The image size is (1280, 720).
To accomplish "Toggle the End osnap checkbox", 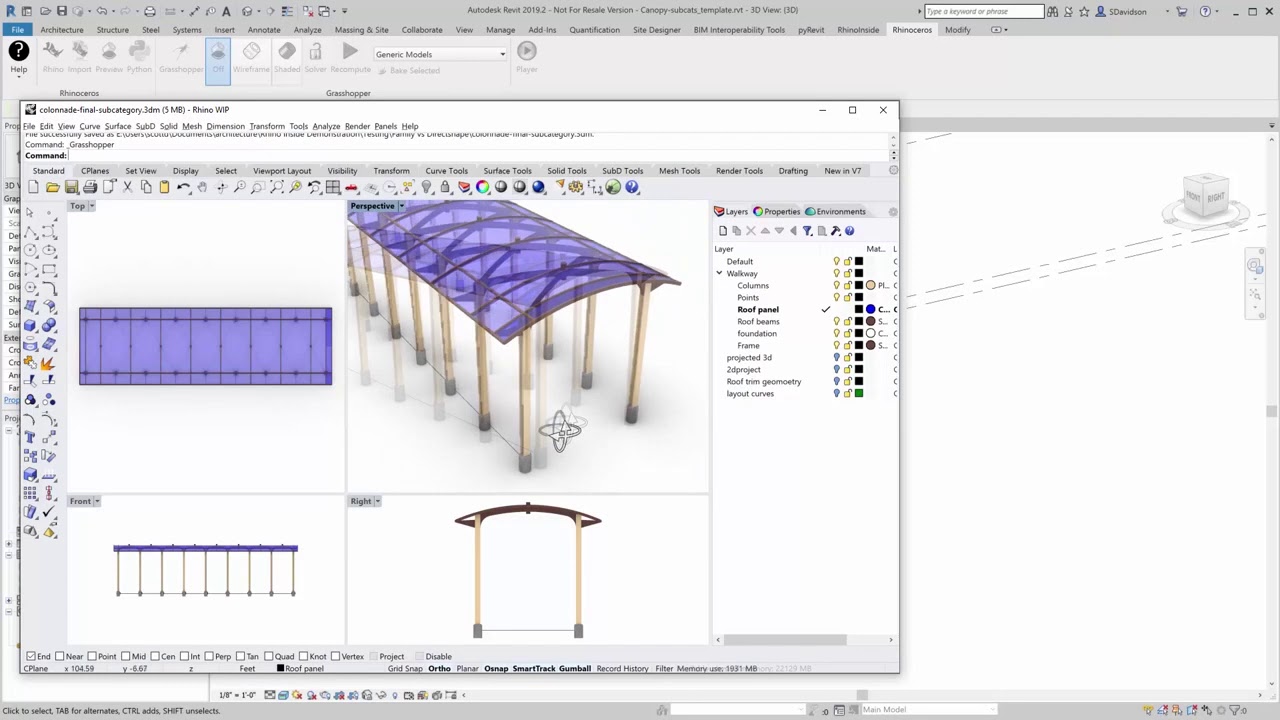I will [31, 657].
